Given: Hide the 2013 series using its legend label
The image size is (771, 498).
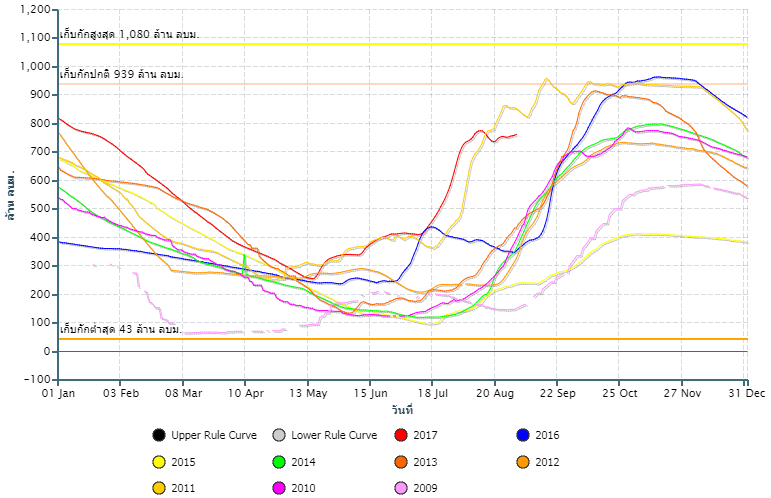Looking at the screenshot, I should [x=423, y=462].
